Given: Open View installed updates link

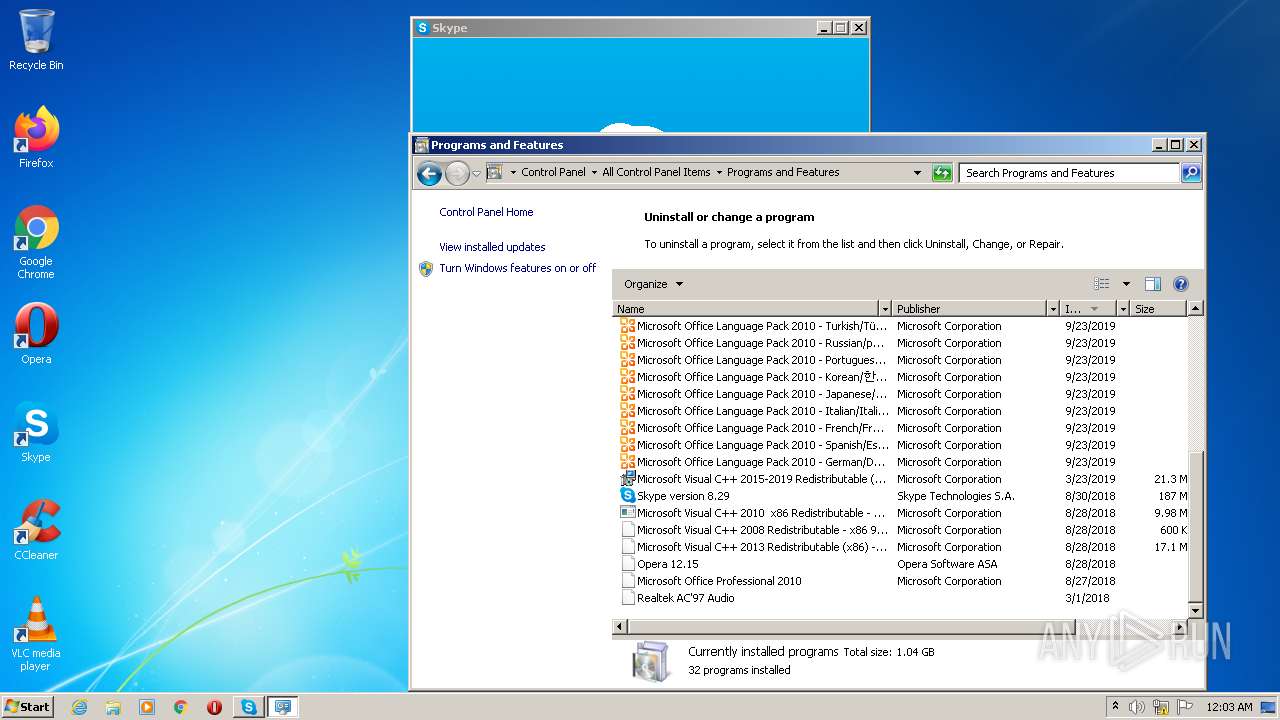Looking at the screenshot, I should click(x=492, y=247).
